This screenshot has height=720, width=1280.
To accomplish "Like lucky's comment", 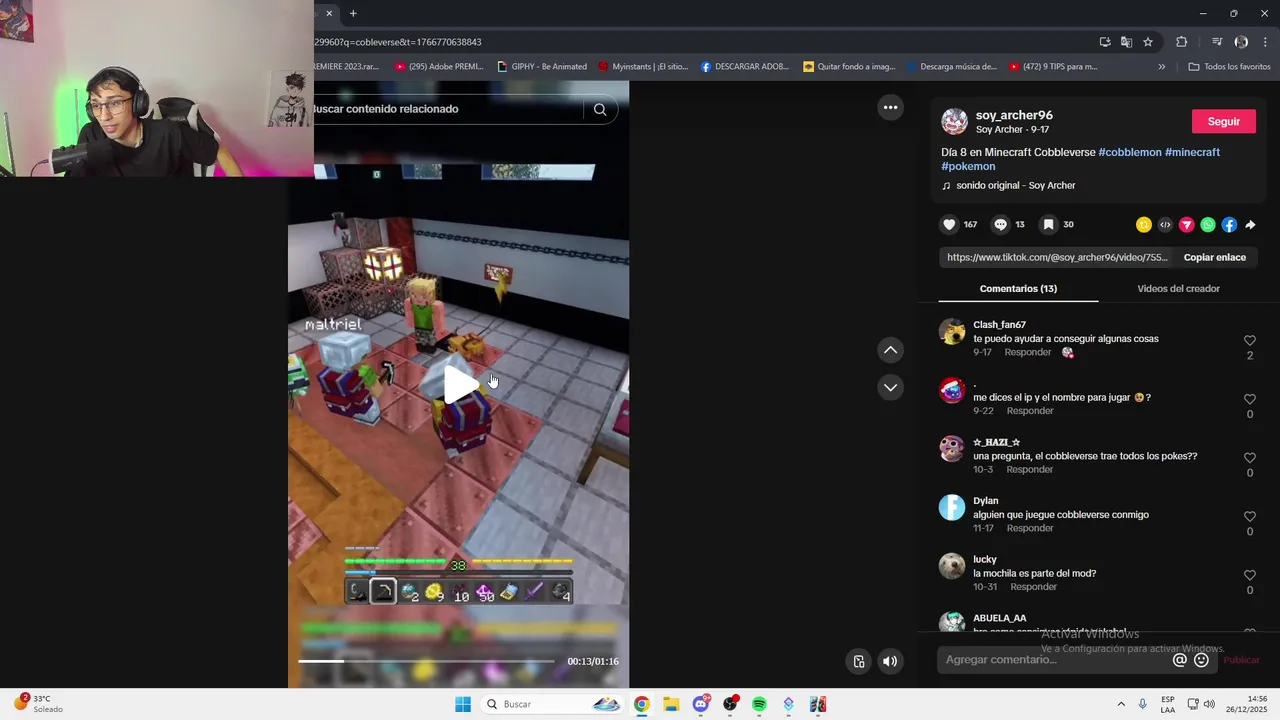I will pos(1250,575).
